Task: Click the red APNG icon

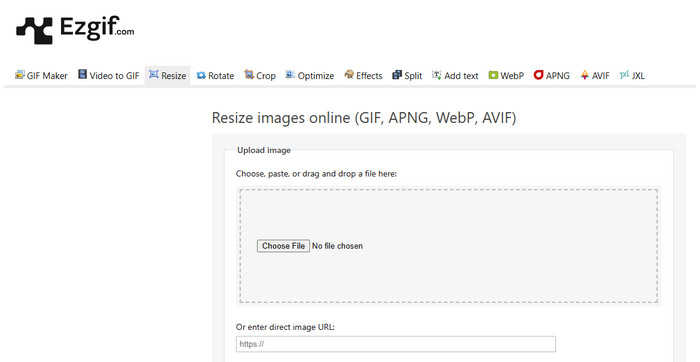Action: pyautogui.click(x=538, y=75)
